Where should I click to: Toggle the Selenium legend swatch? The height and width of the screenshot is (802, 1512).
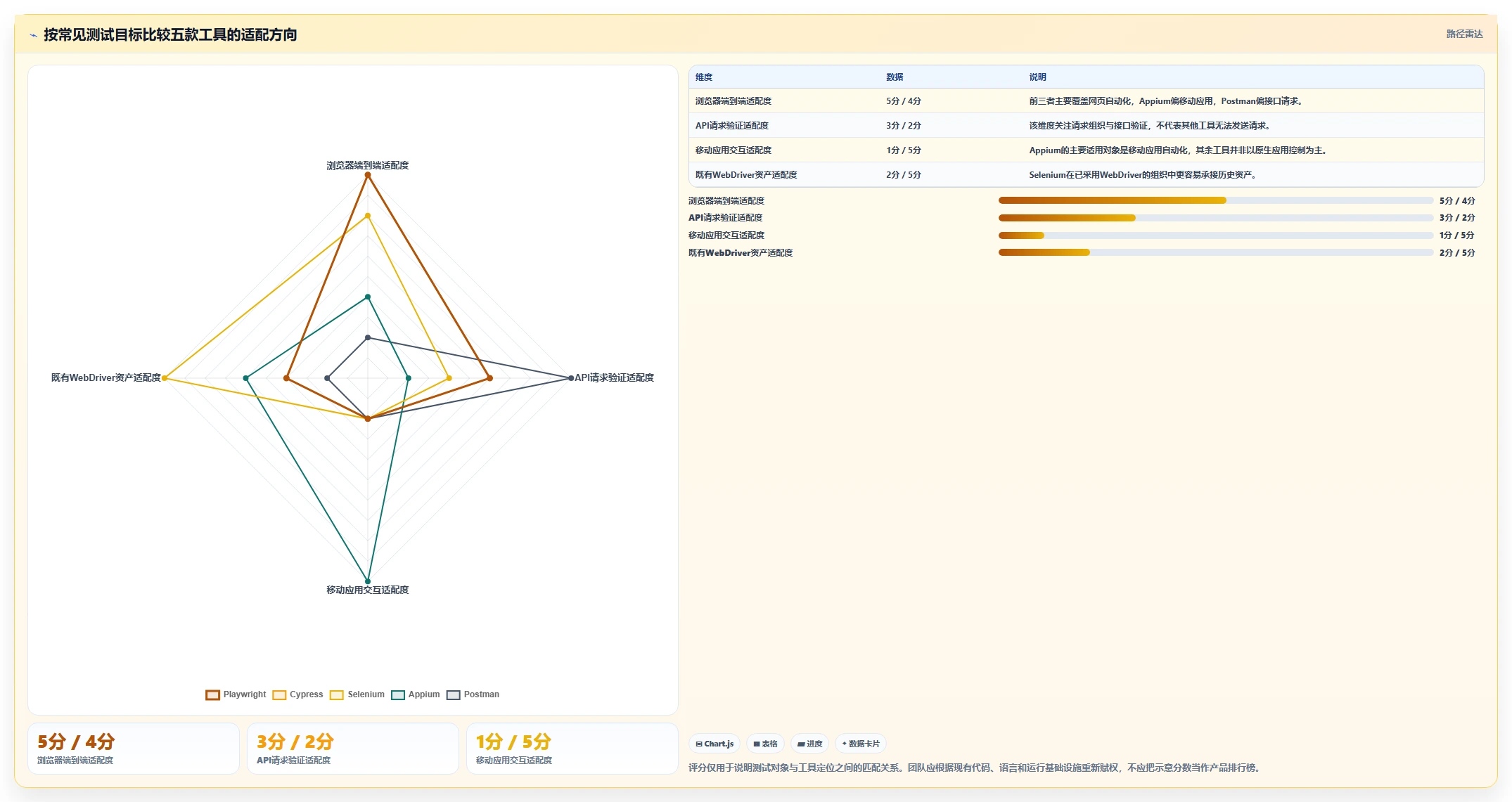pos(337,694)
